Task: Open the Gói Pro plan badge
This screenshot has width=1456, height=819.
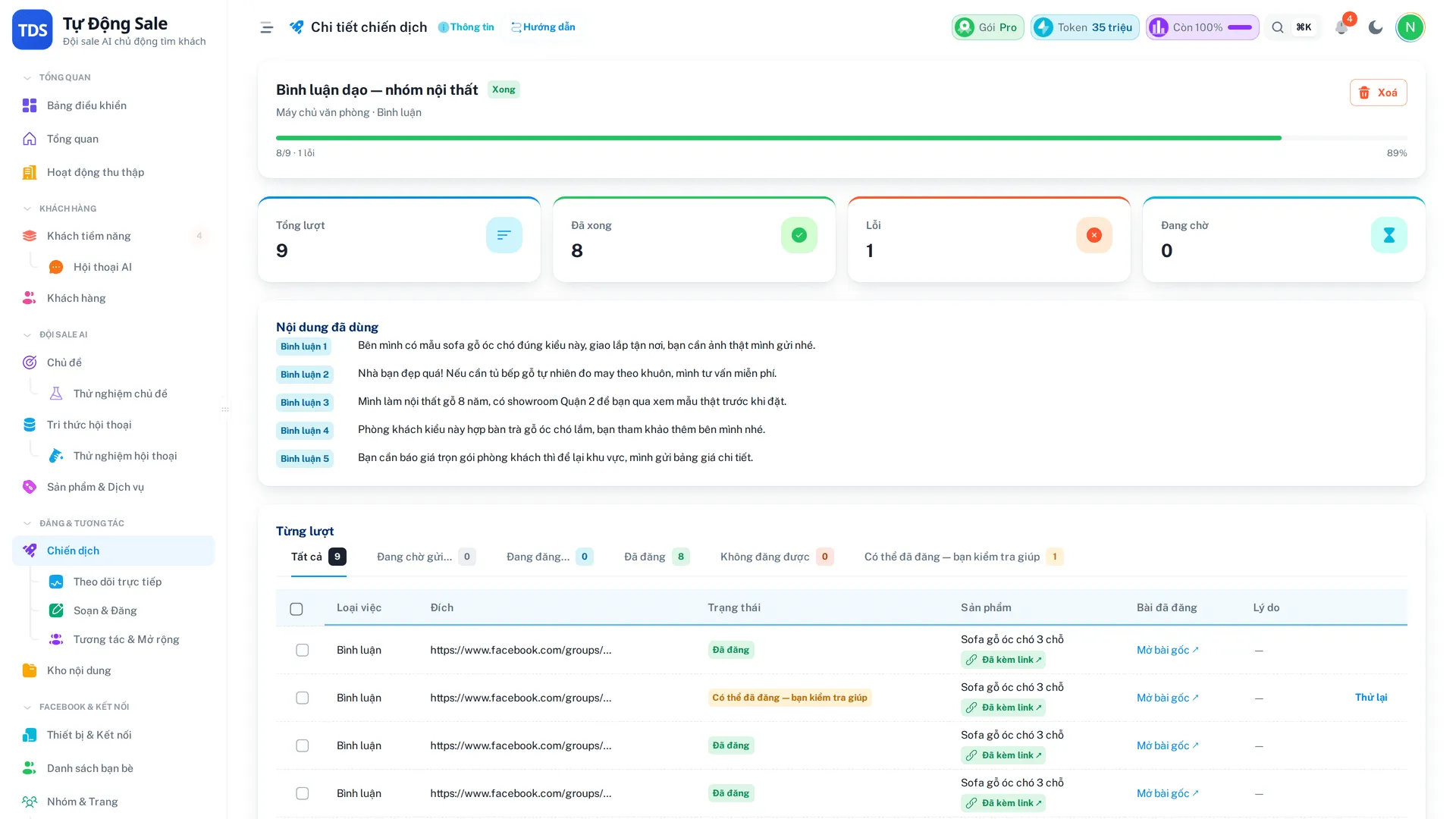Action: pos(987,27)
